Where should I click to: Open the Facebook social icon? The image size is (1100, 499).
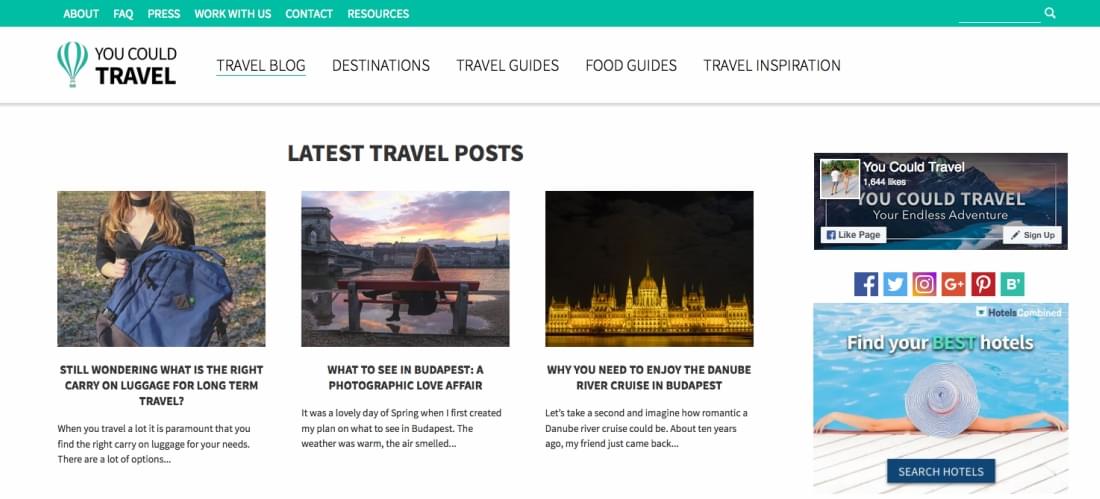(866, 284)
